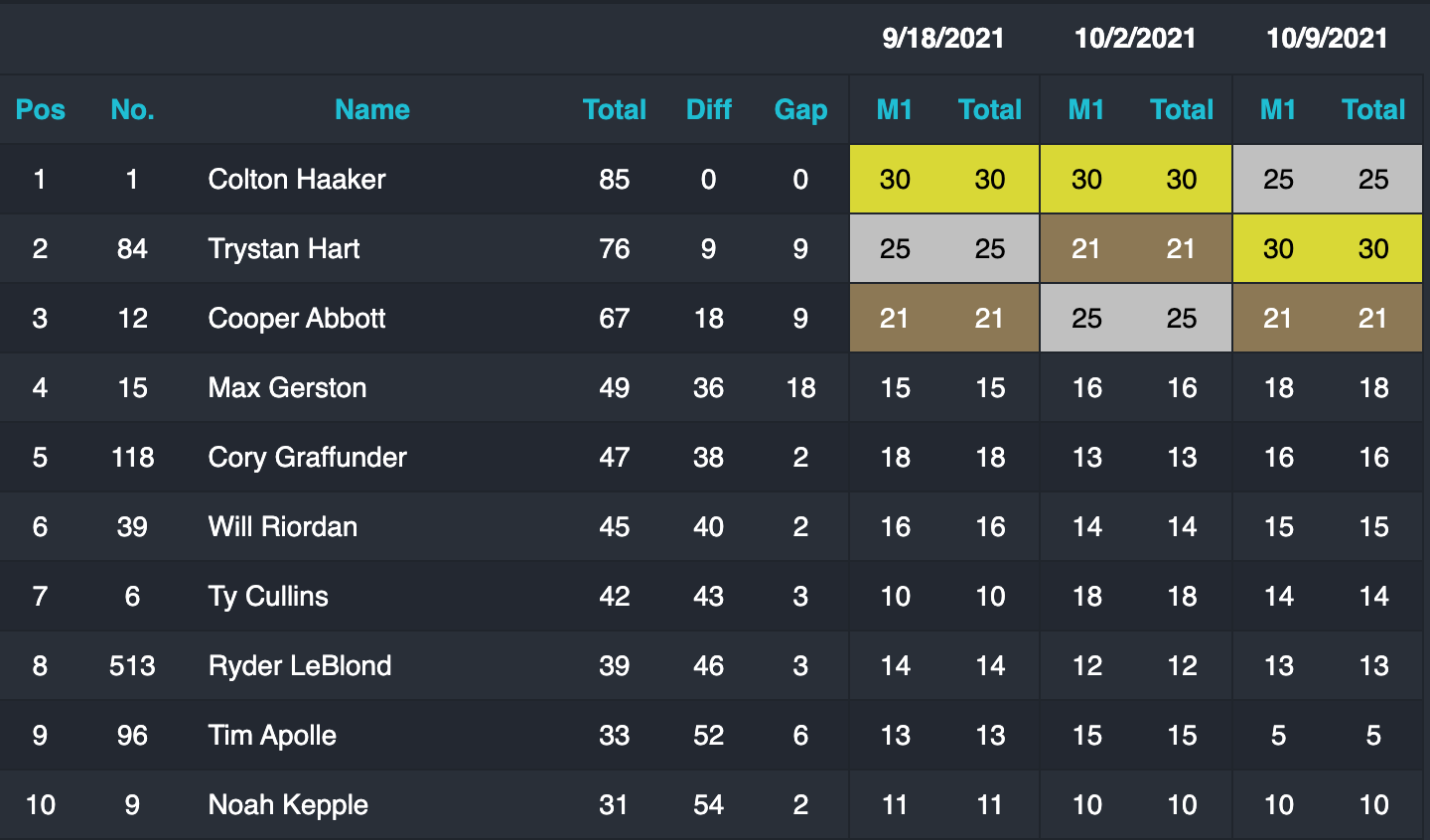
Task: Click Haaker's yellow 9/18 M1 cell
Action: 895,180
